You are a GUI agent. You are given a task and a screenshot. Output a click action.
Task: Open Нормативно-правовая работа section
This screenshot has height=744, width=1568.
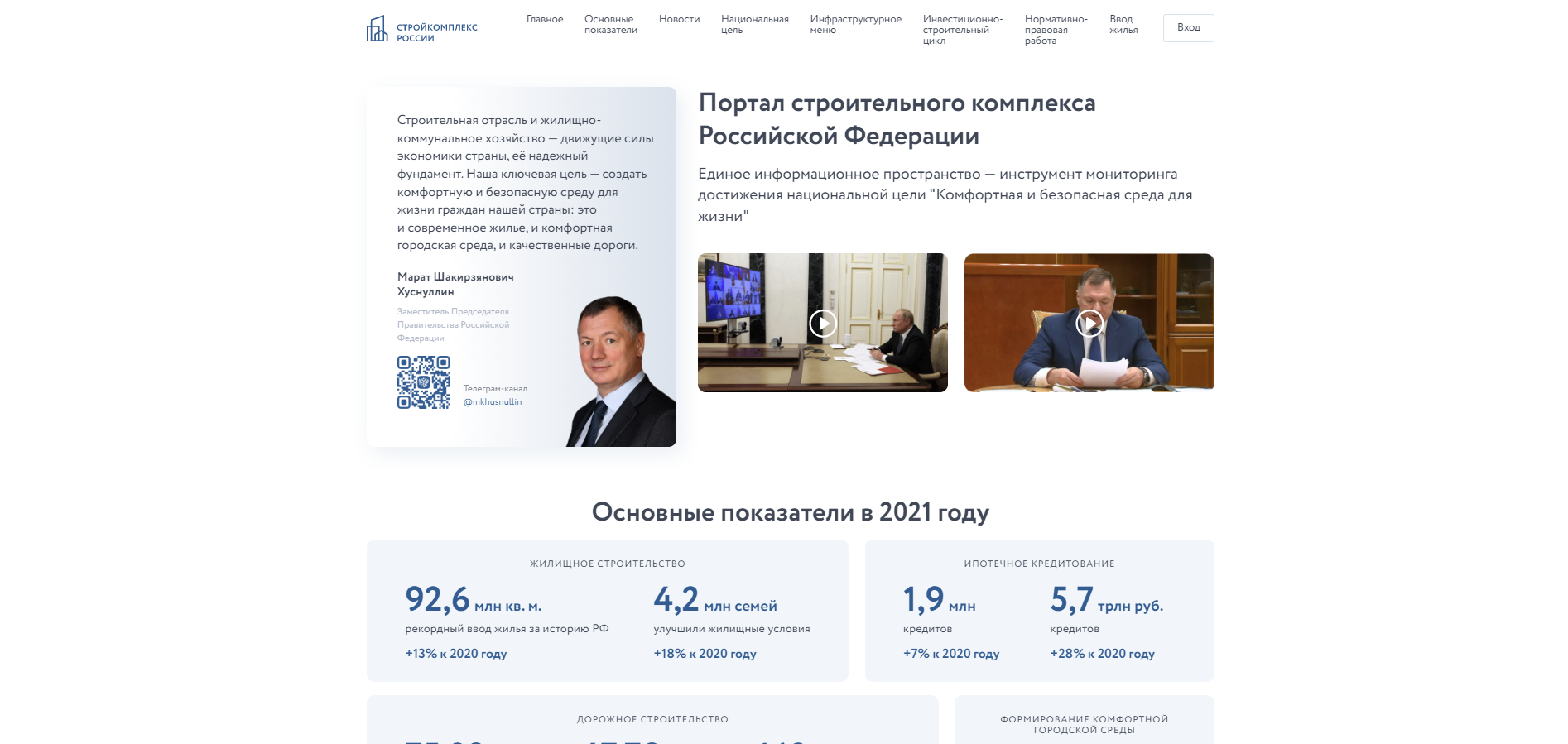1056,30
